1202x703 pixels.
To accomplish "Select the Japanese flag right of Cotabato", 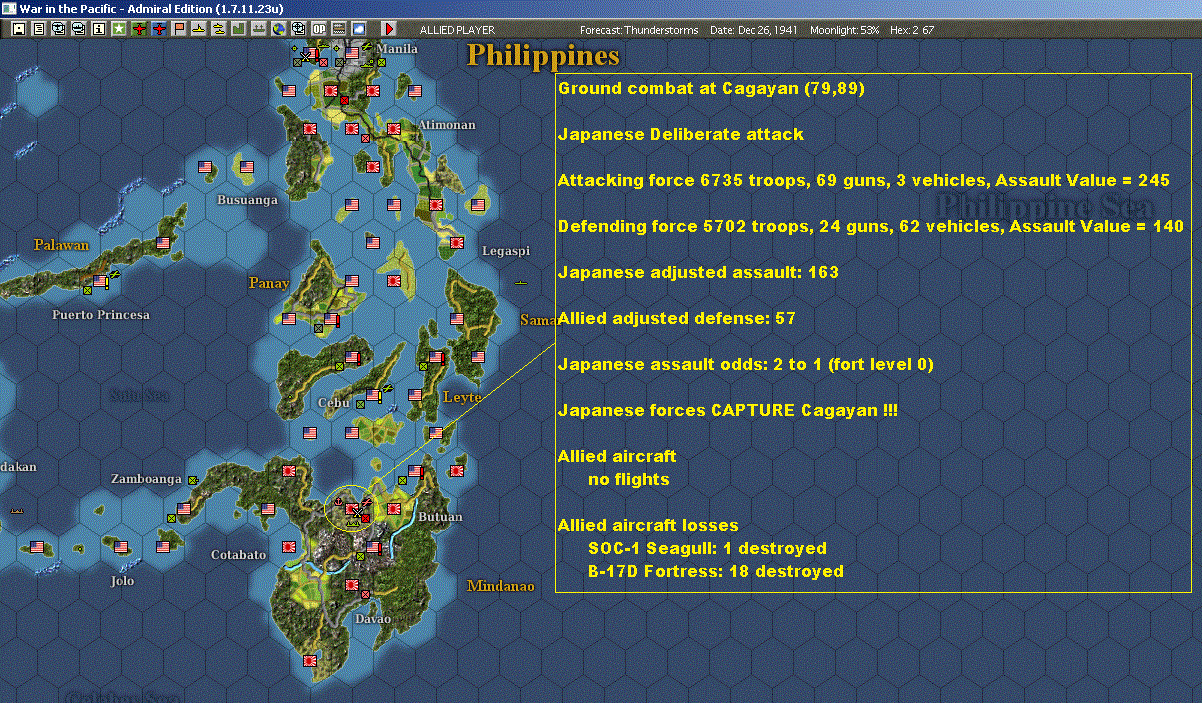I will (290, 546).
